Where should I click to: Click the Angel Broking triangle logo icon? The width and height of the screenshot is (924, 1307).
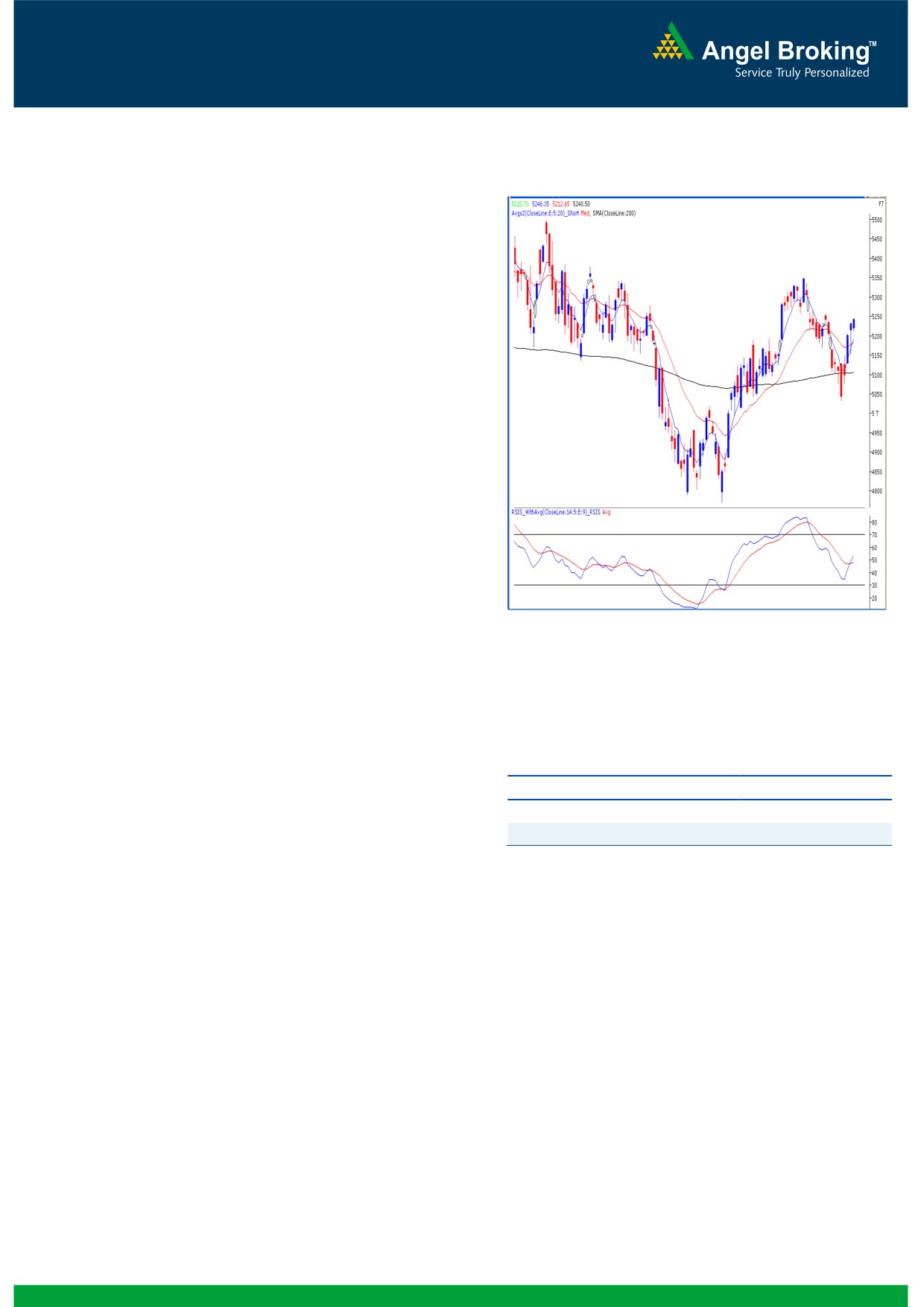click(x=673, y=42)
